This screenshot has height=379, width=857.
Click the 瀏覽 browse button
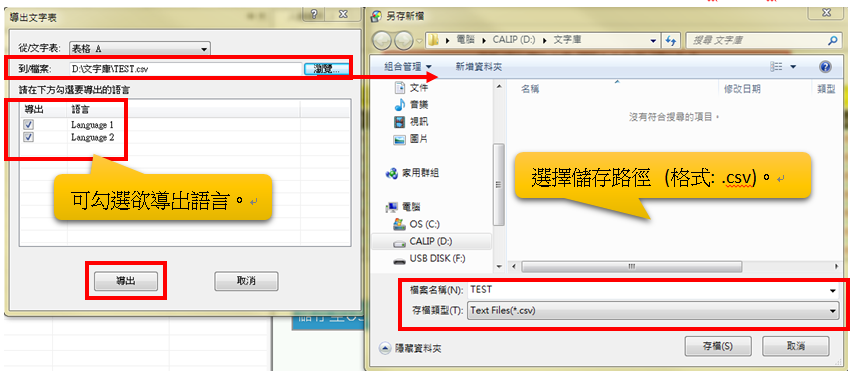tap(326, 69)
